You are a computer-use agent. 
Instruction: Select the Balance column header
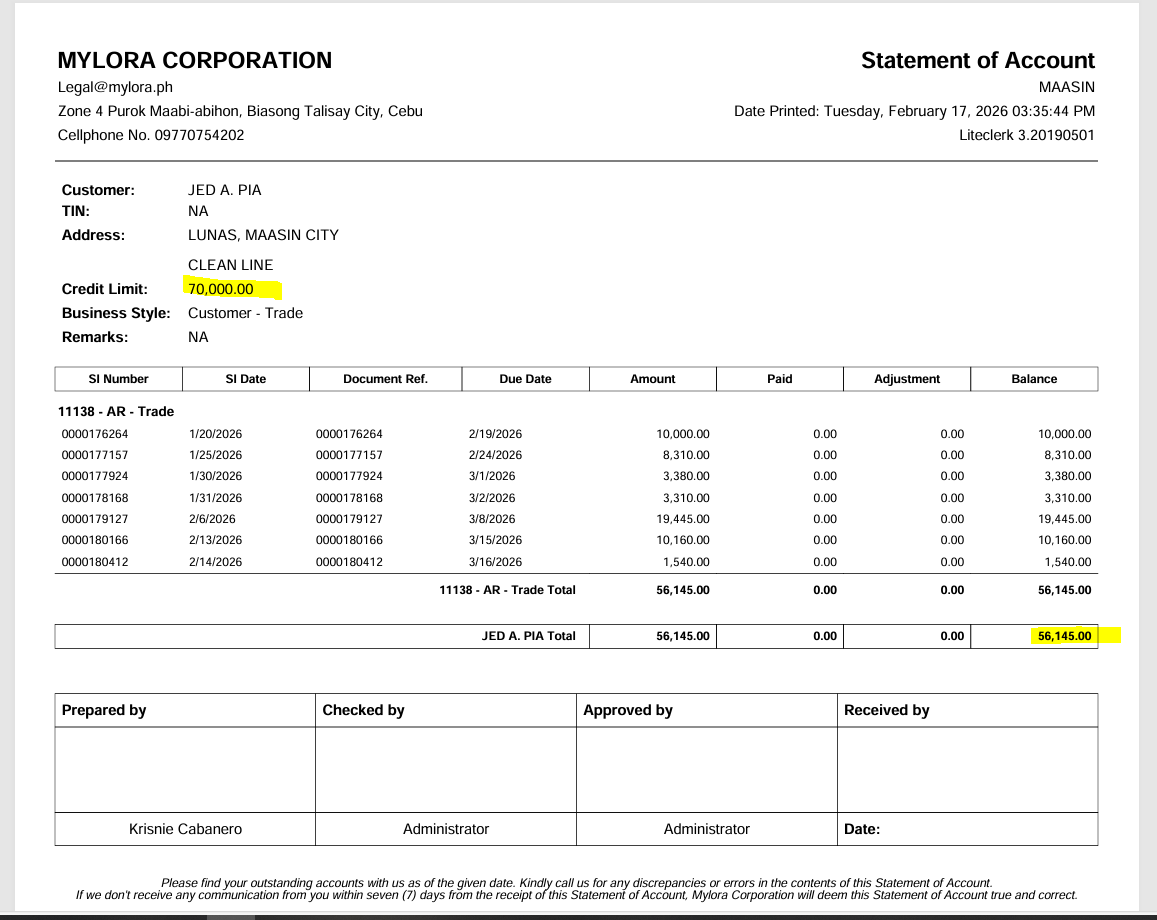(1034, 379)
